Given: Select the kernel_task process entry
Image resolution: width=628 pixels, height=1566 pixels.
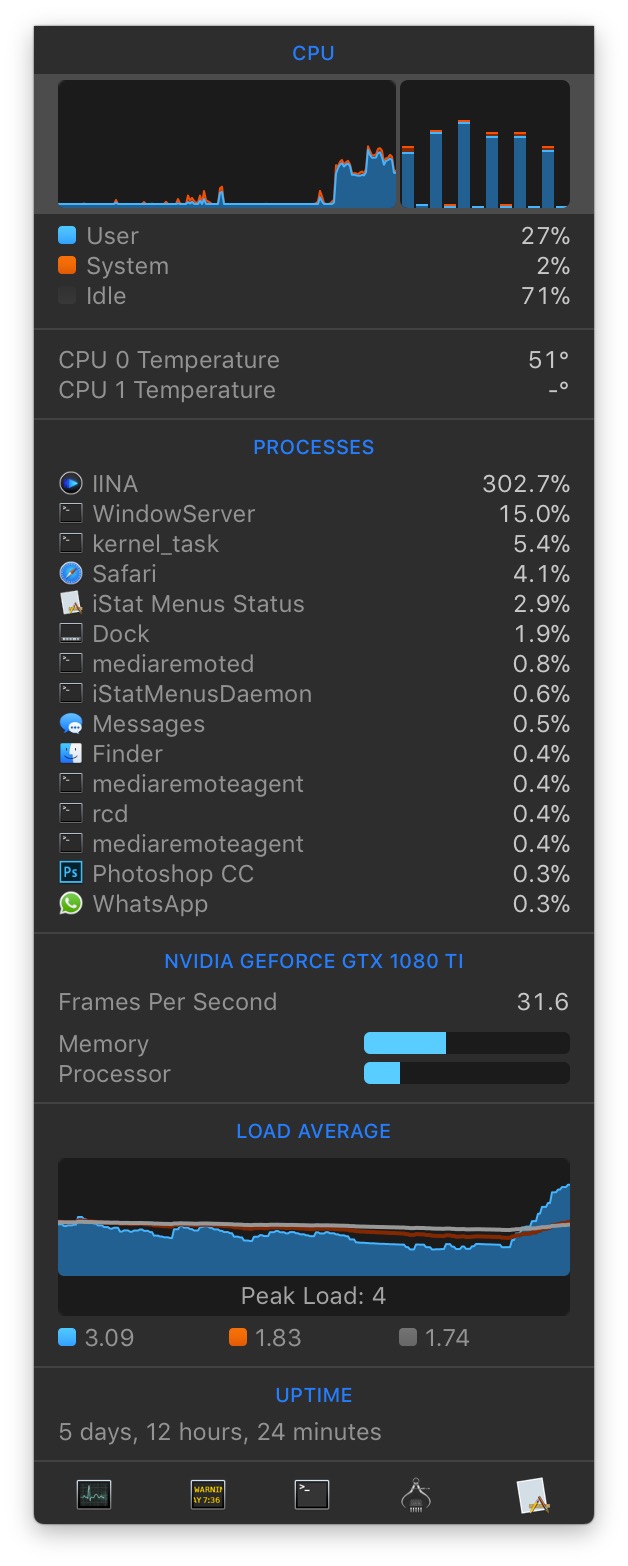Looking at the screenshot, I should [314, 544].
